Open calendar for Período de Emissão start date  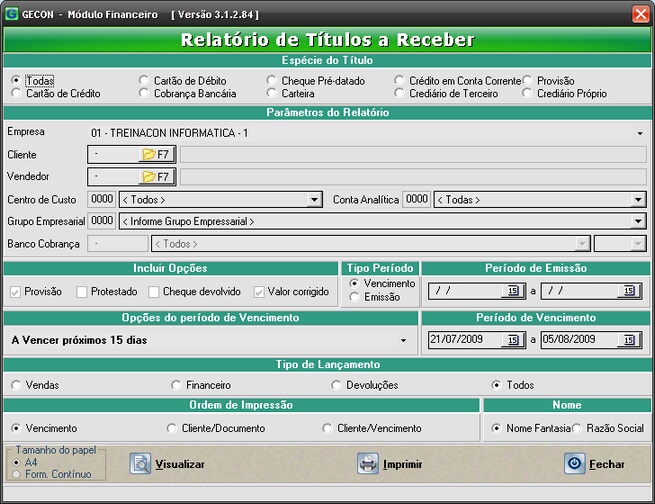tap(511, 291)
